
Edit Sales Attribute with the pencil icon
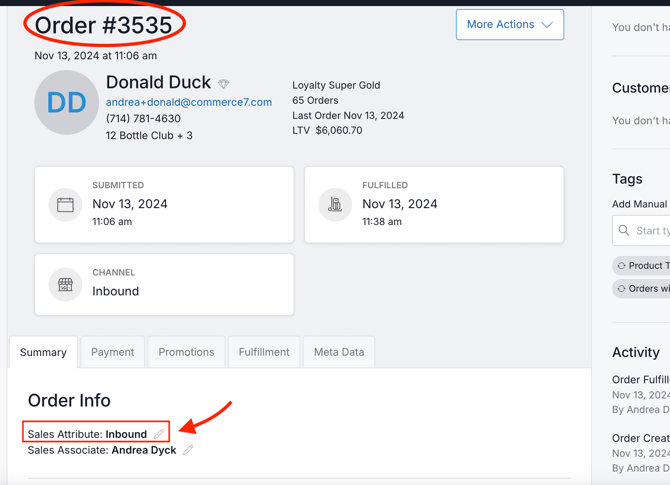(159, 434)
